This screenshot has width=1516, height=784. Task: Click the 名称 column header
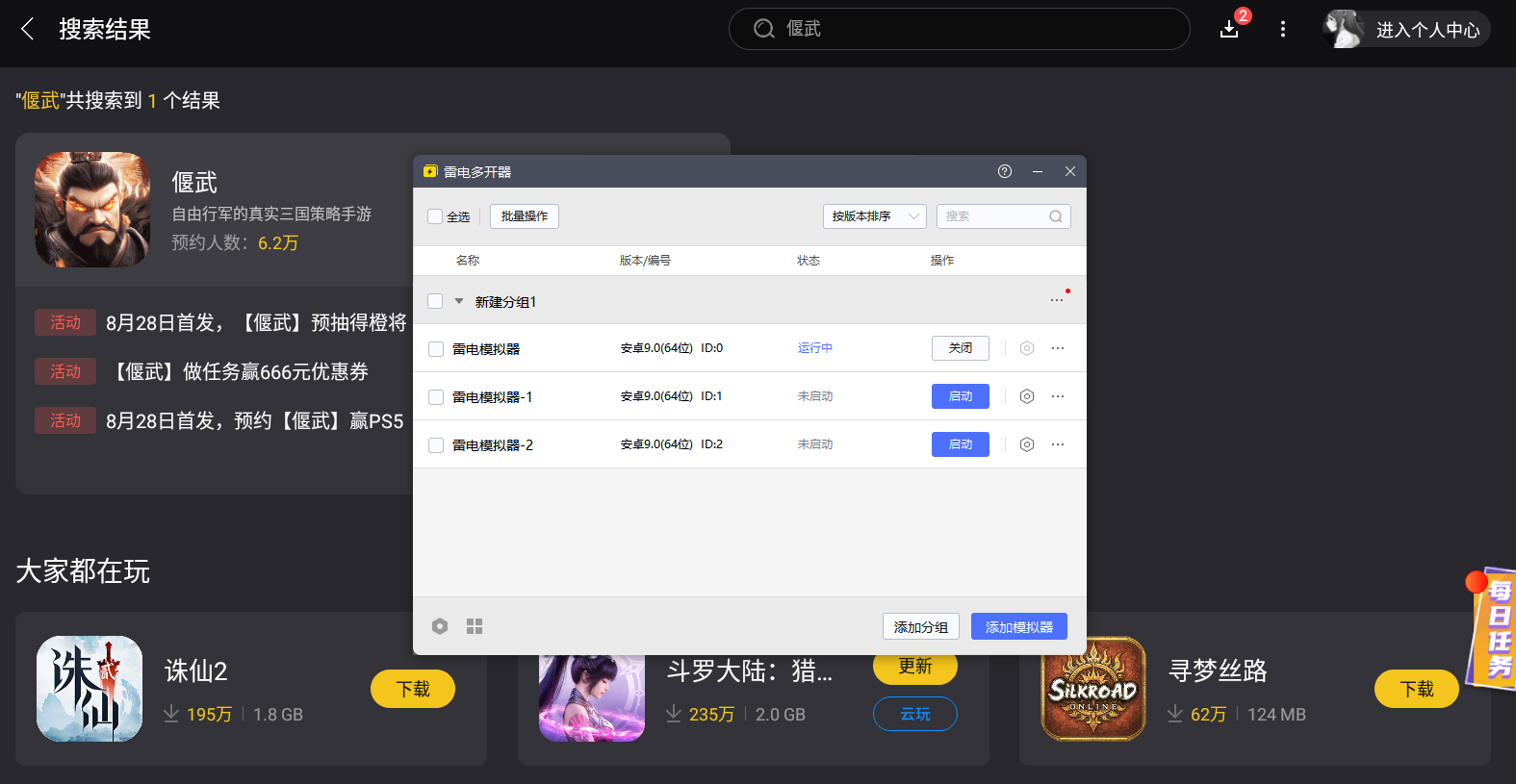coord(468,261)
